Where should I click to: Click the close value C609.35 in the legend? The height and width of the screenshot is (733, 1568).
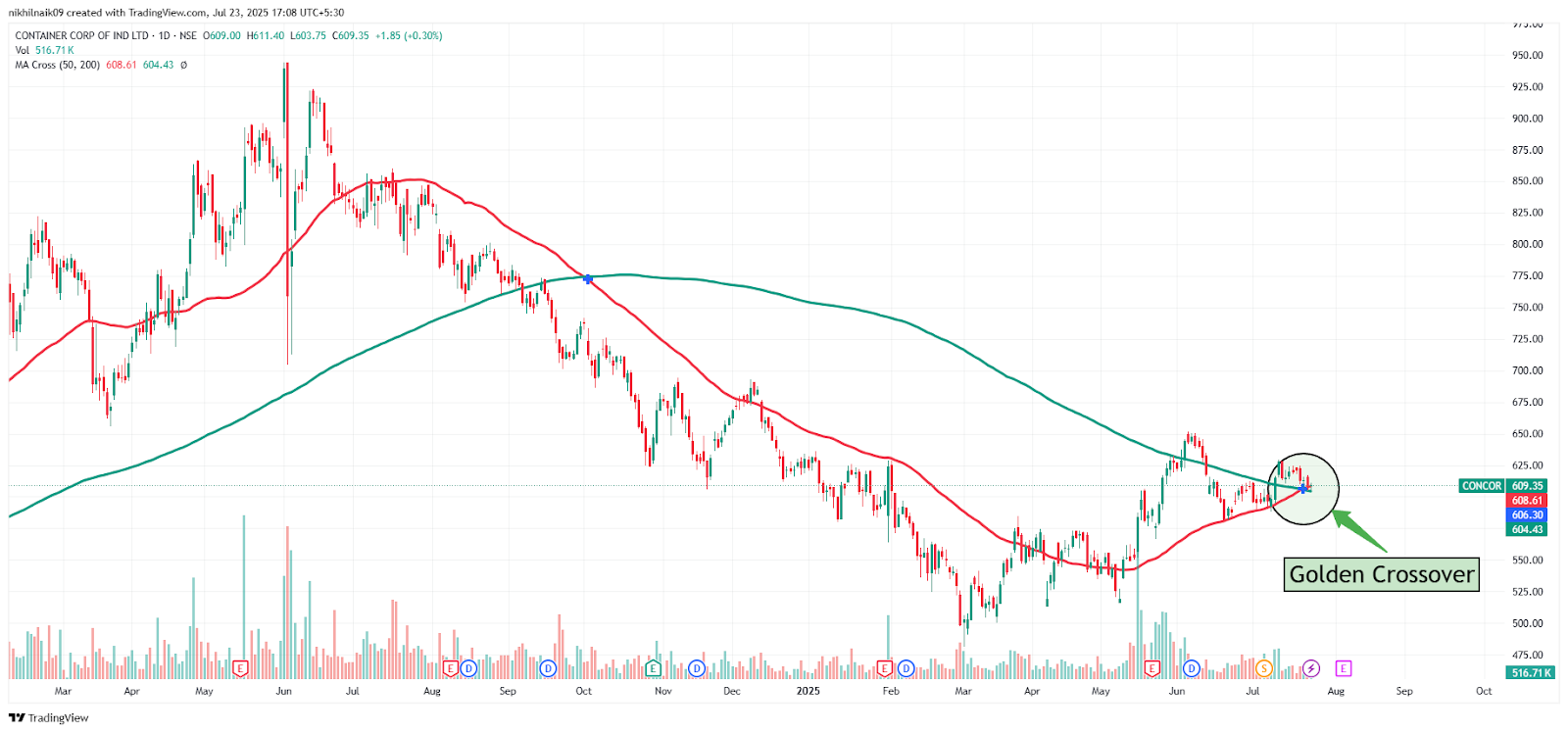click(x=351, y=35)
